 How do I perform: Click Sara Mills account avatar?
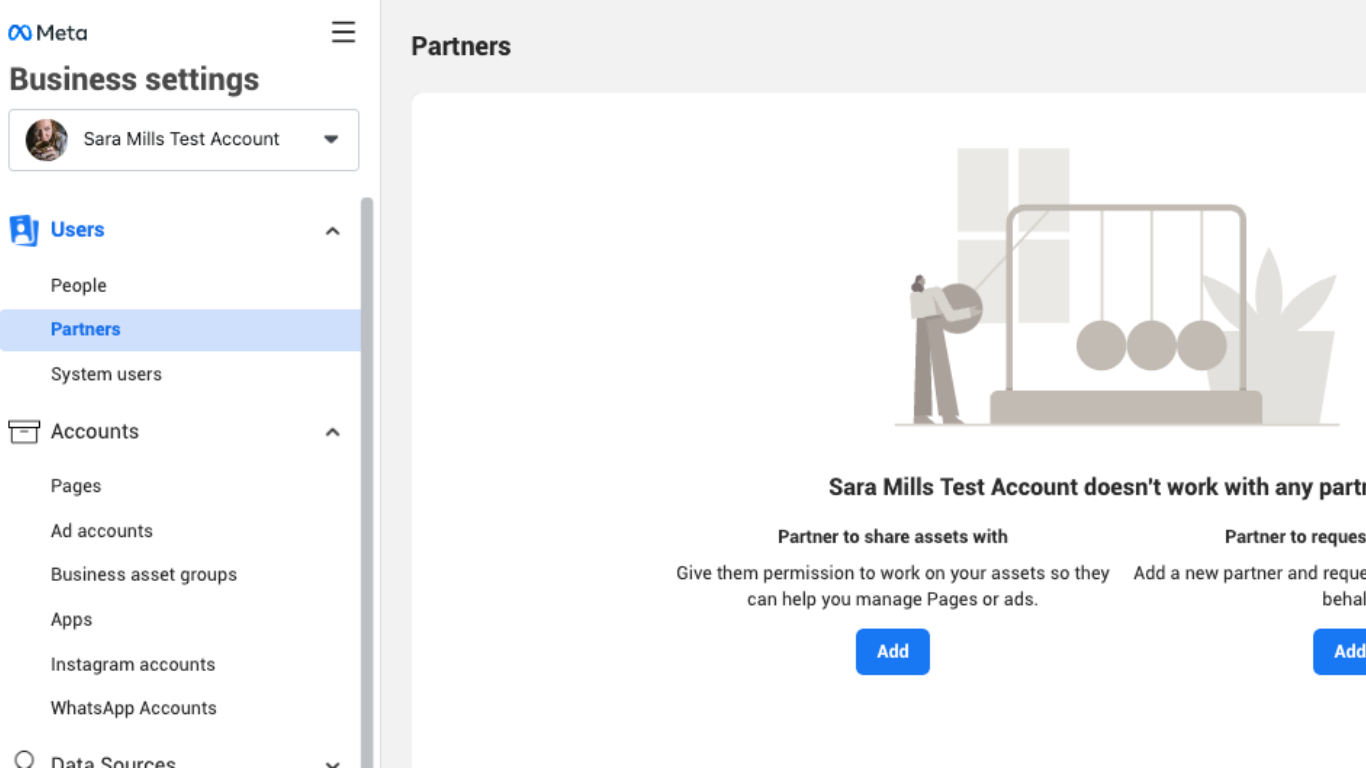46,140
